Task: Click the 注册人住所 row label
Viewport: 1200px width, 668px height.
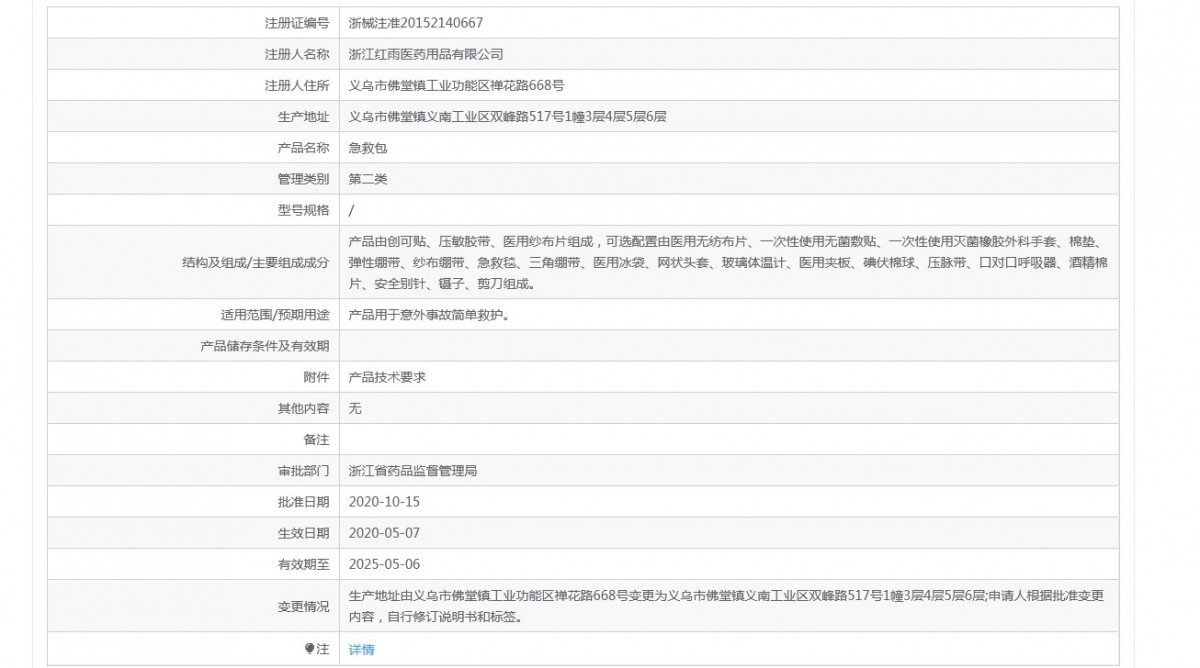Action: (296, 86)
